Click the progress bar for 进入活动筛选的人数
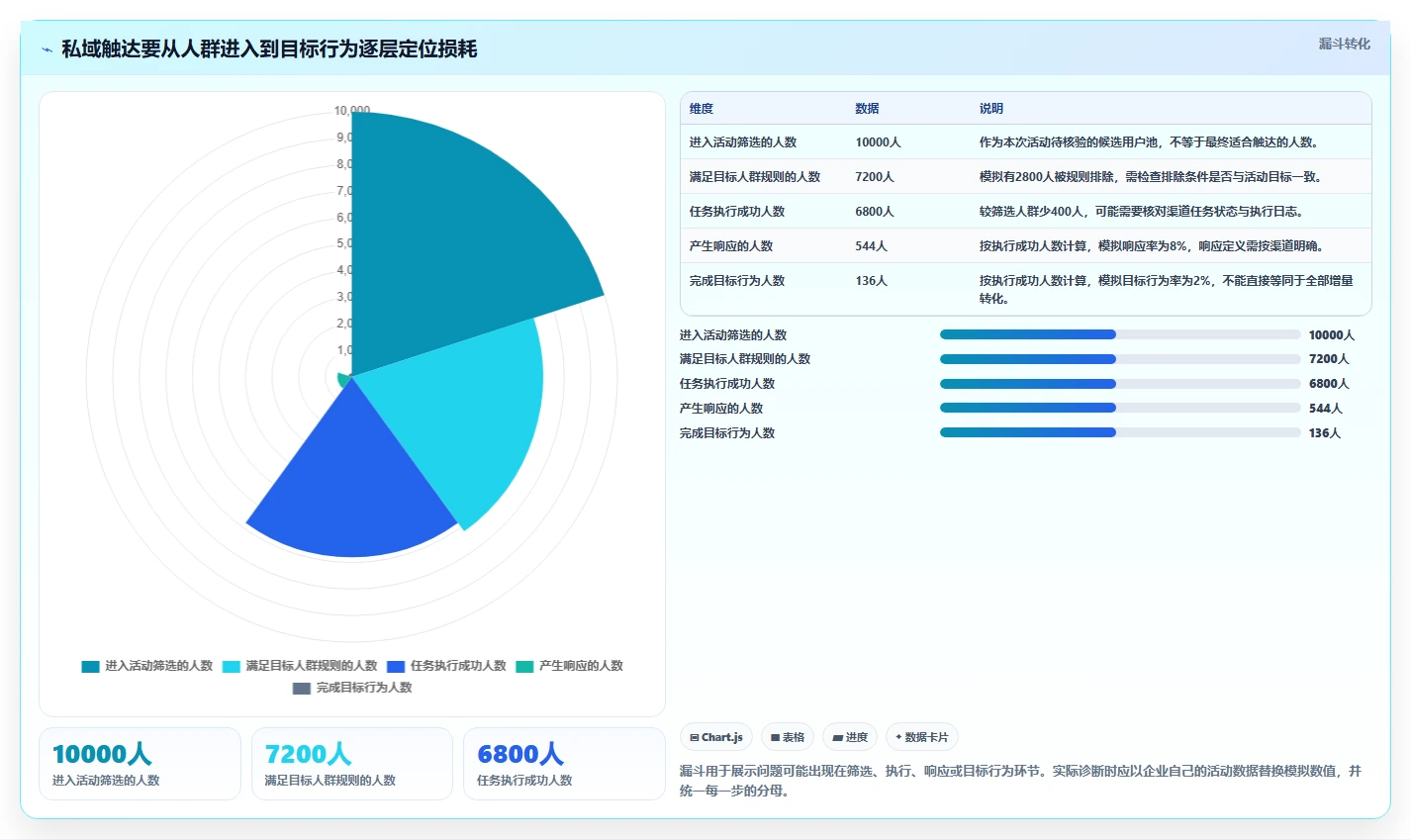The height and width of the screenshot is (840, 1411). pyautogui.click(x=1120, y=334)
